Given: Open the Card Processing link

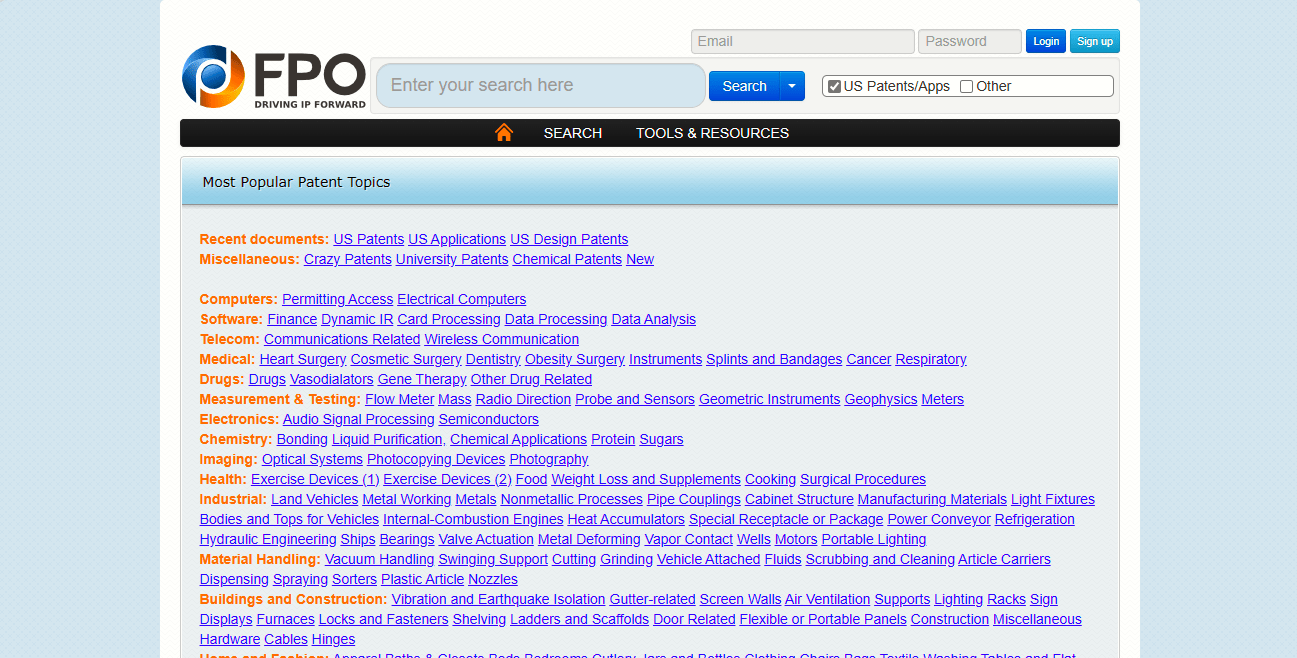Looking at the screenshot, I should coord(449,319).
